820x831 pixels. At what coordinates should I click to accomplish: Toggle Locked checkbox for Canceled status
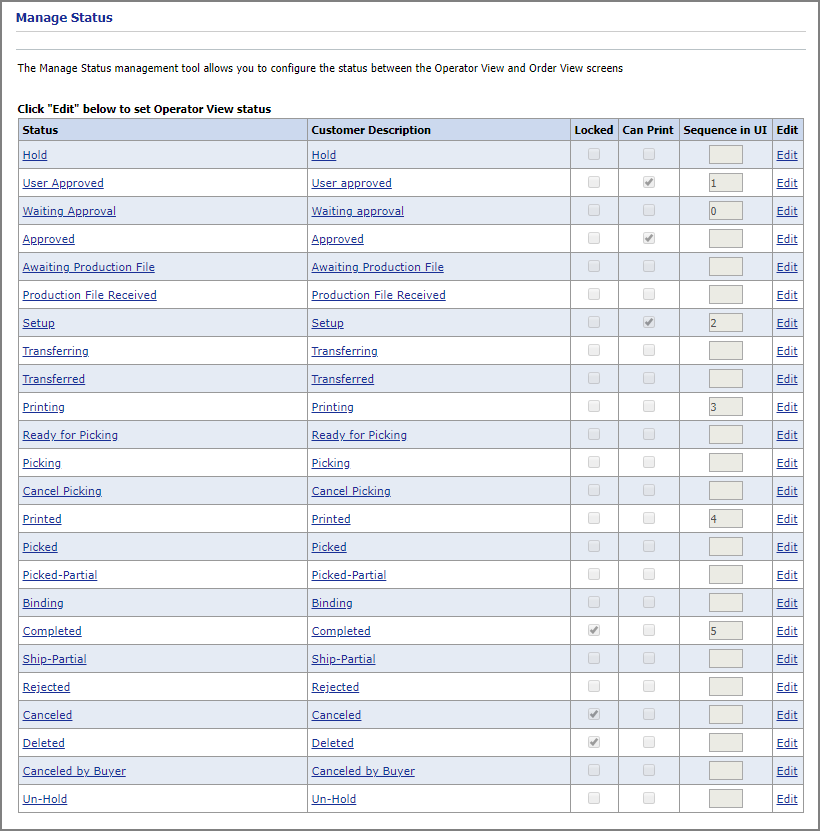pos(594,714)
